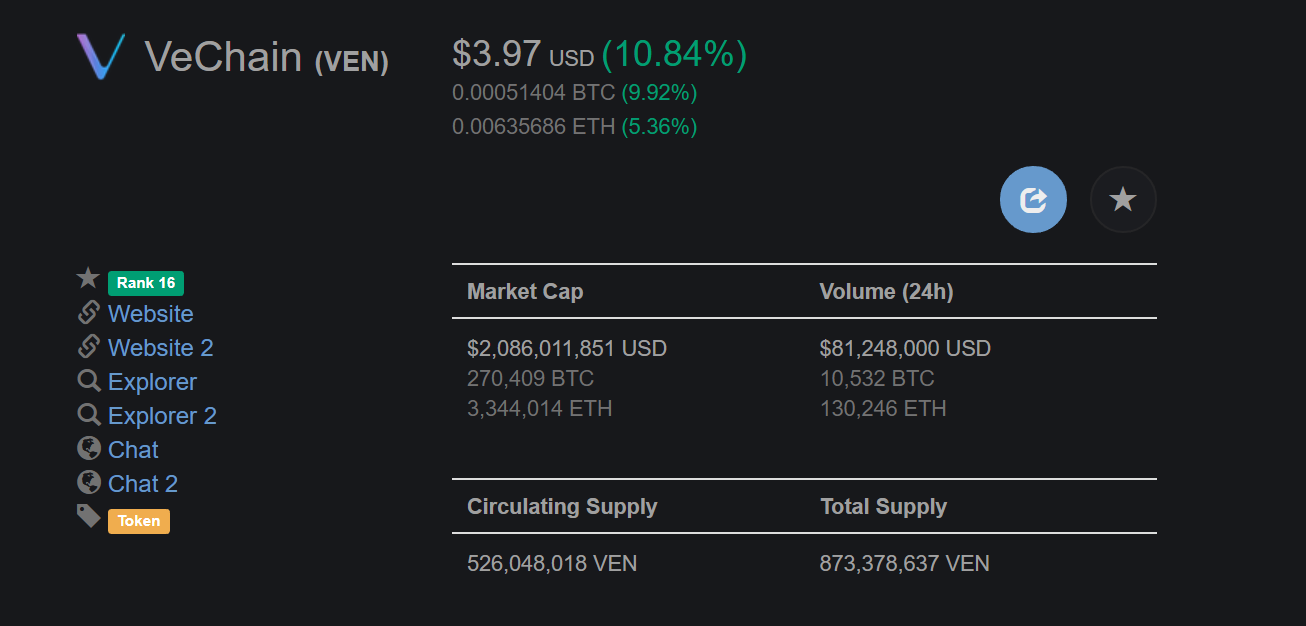The image size is (1306, 626).
Task: Click the chain-link icon beside Website
Action: coord(88,313)
